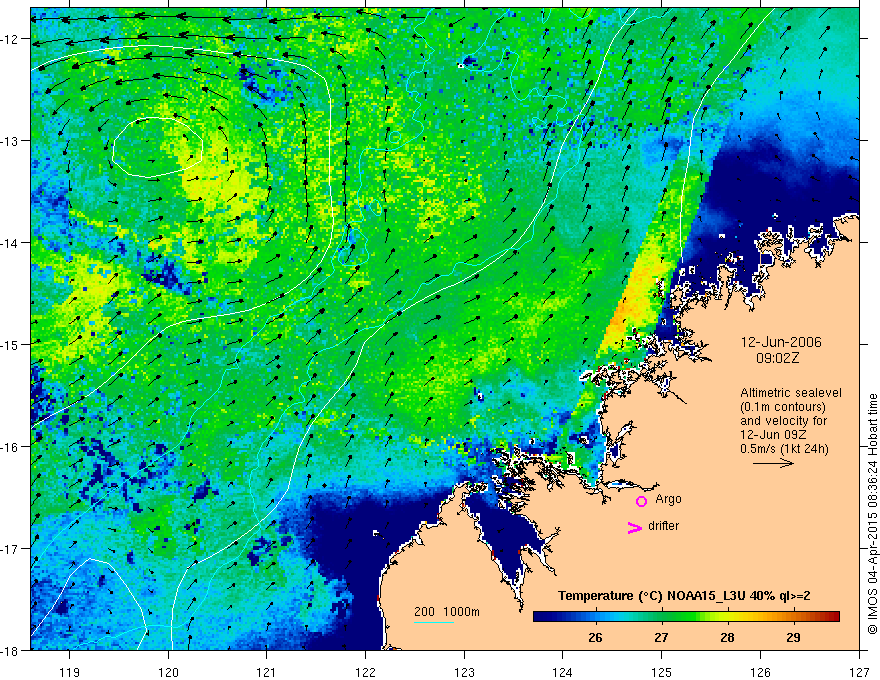Click the closed white eddy-center contour

point(157,147)
